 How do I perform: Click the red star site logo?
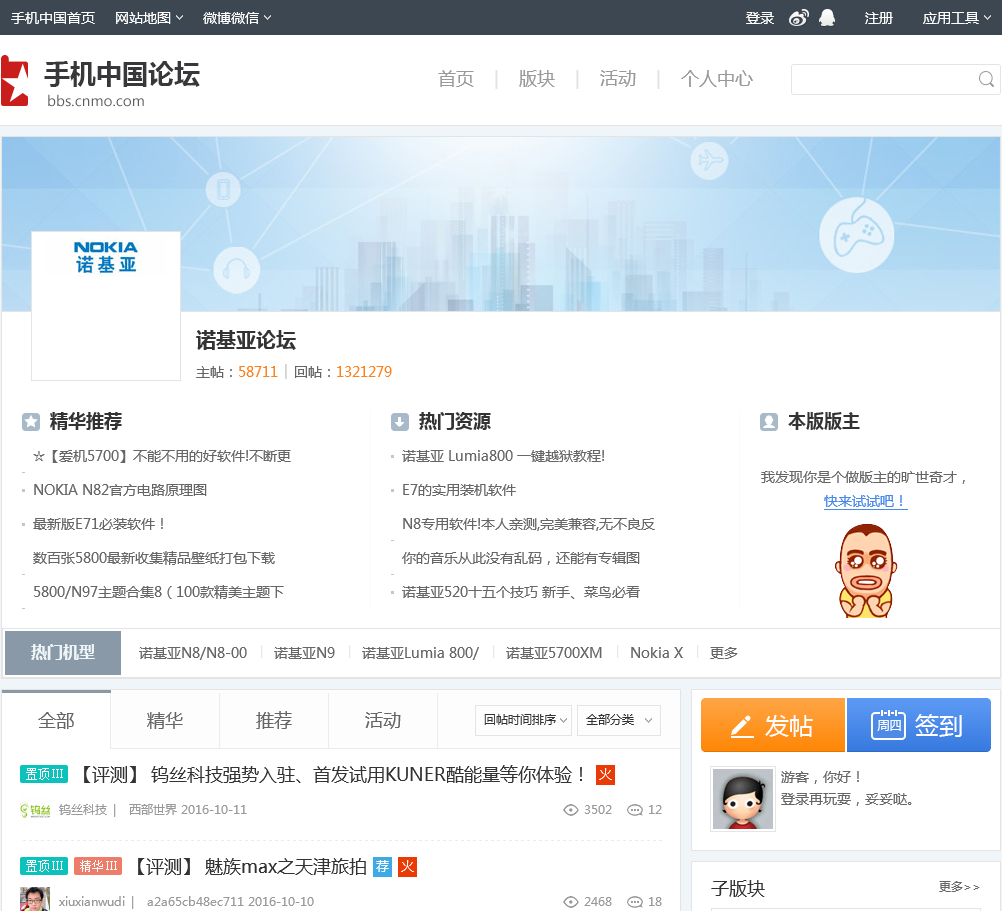click(x=15, y=81)
